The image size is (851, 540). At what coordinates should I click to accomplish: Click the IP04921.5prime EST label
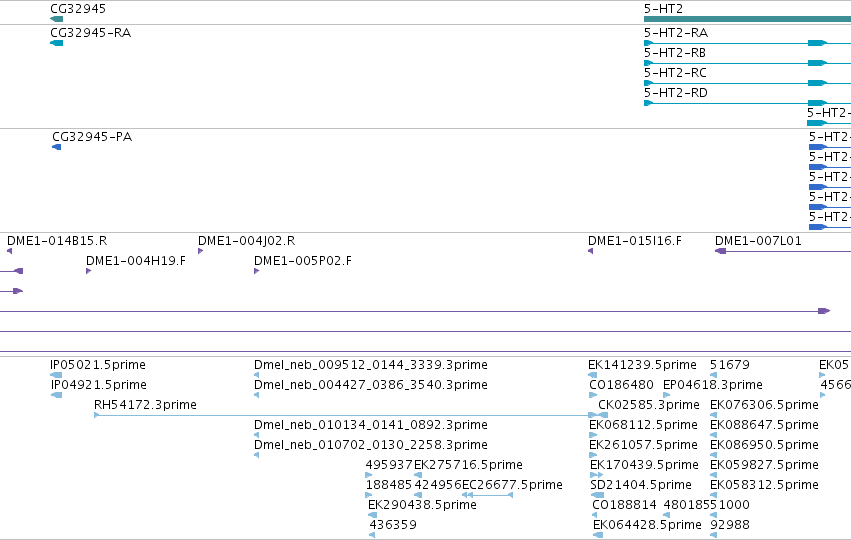(x=99, y=385)
